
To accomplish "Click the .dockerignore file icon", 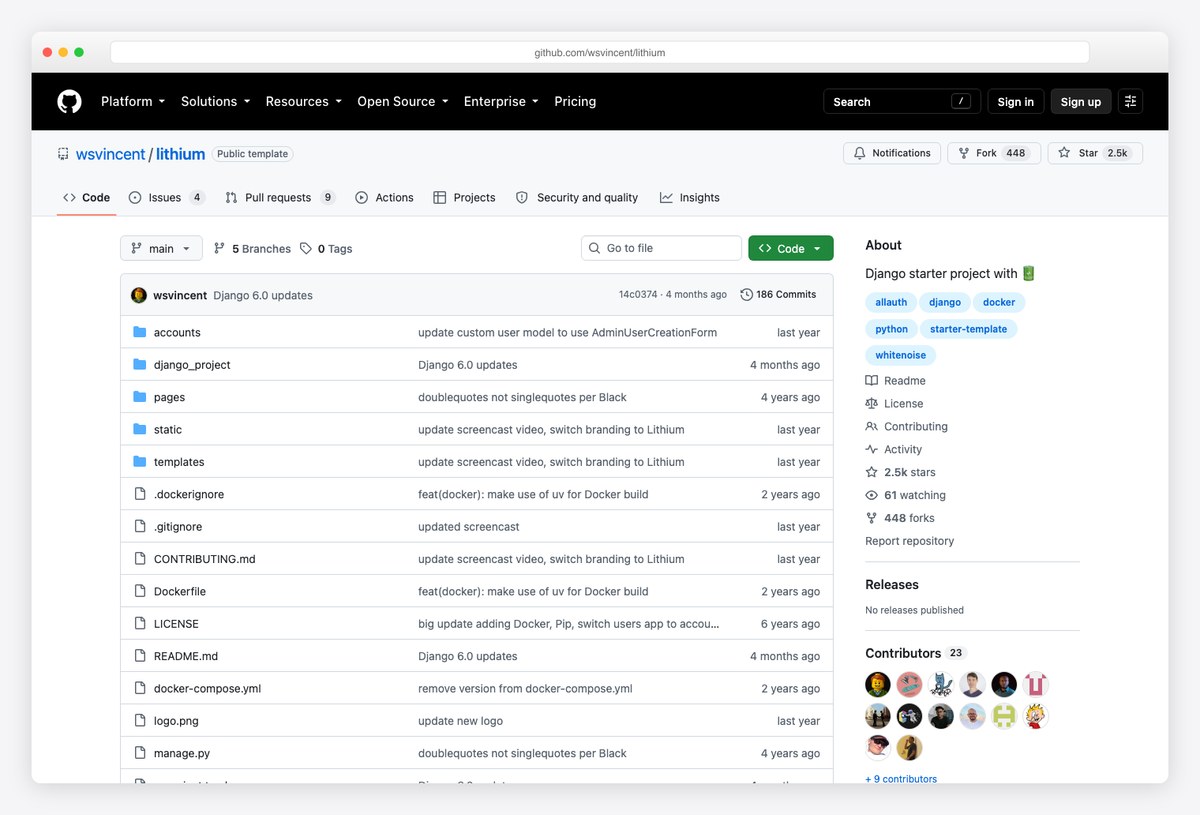I will click(140, 494).
